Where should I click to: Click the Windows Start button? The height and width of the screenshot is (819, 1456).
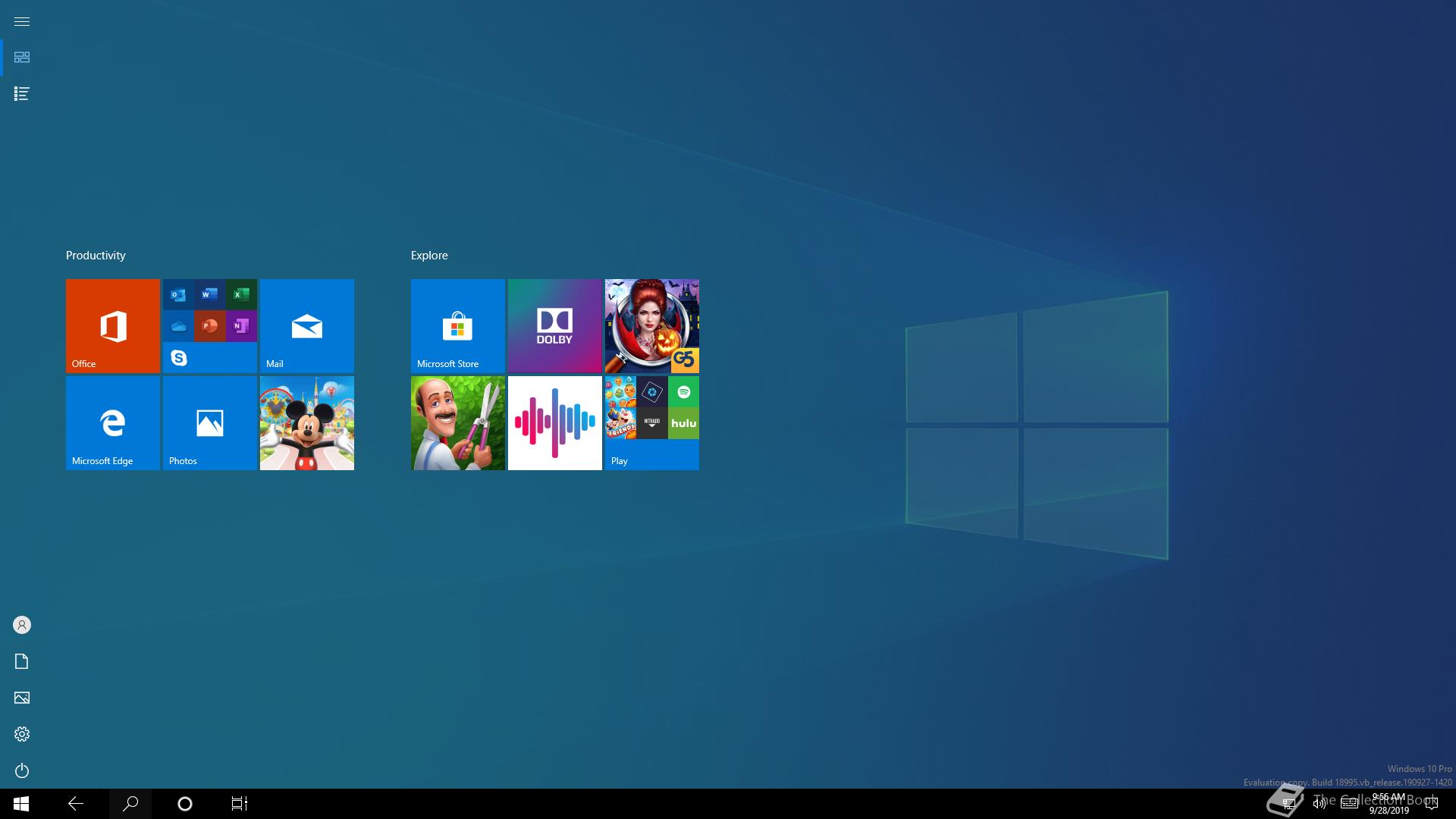click(21, 804)
